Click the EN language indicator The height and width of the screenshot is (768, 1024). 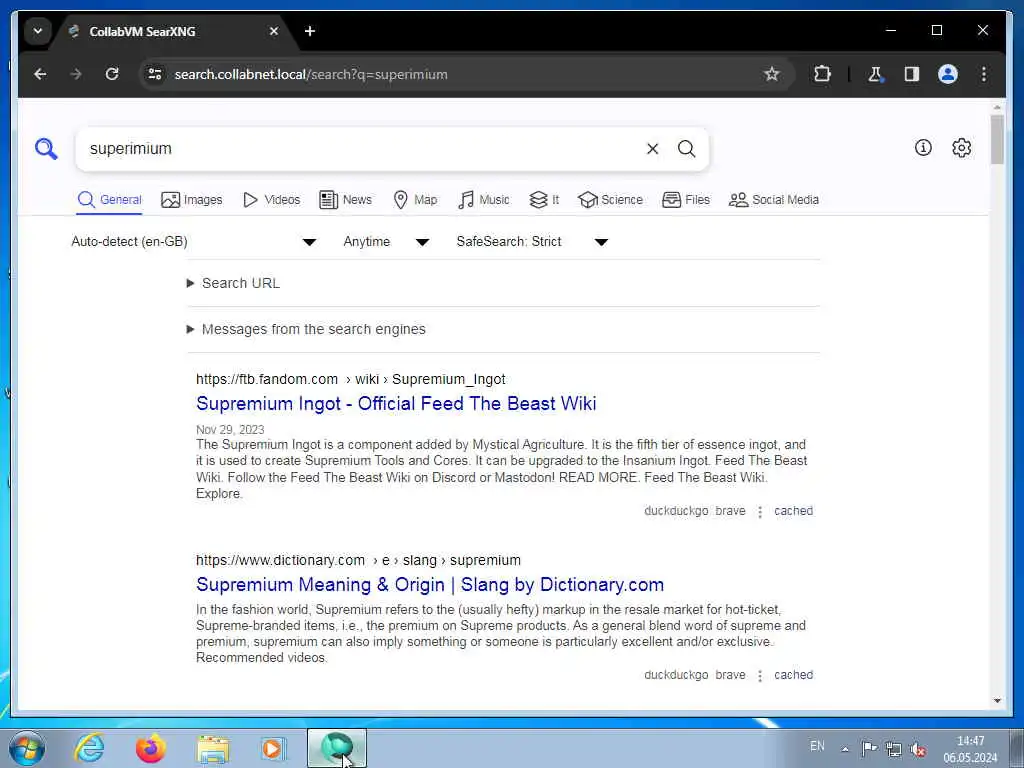coord(817,746)
